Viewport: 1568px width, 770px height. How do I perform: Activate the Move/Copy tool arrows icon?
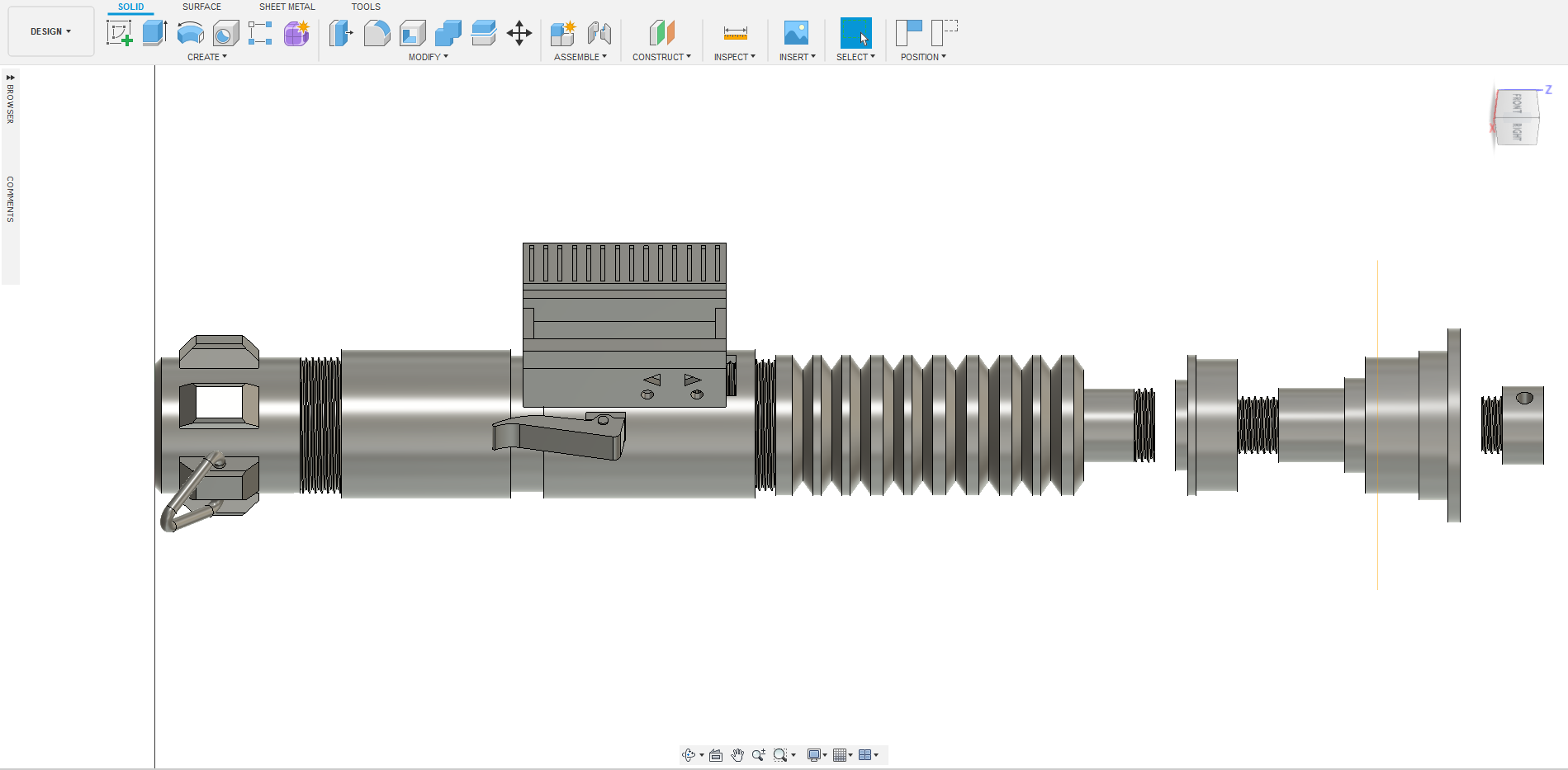point(519,33)
